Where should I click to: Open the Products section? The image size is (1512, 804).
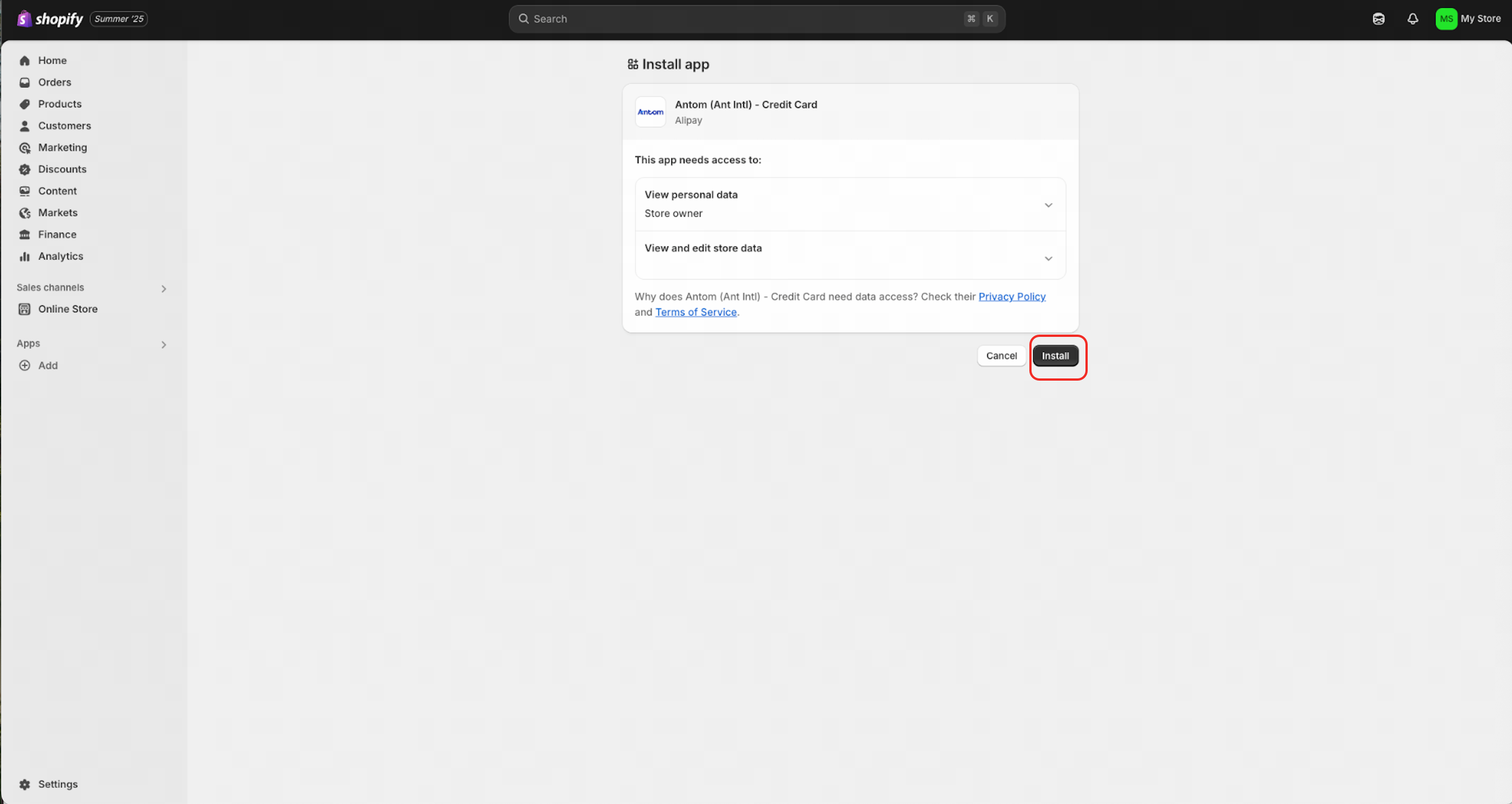(x=60, y=104)
